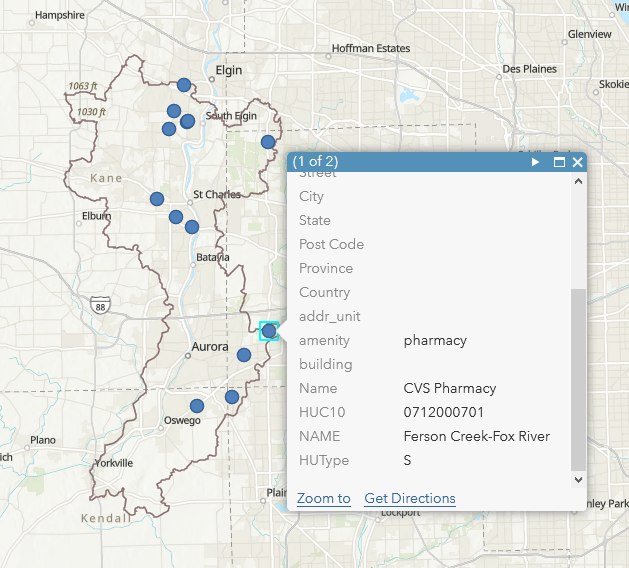Close the feature popup
629x568 pixels.
click(577, 162)
